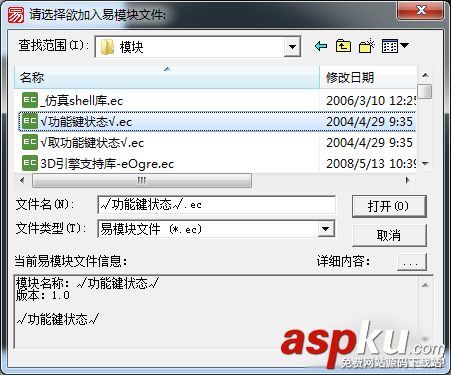
Task: Click EC icon of √功能键状态√.ec
Action: [30, 121]
